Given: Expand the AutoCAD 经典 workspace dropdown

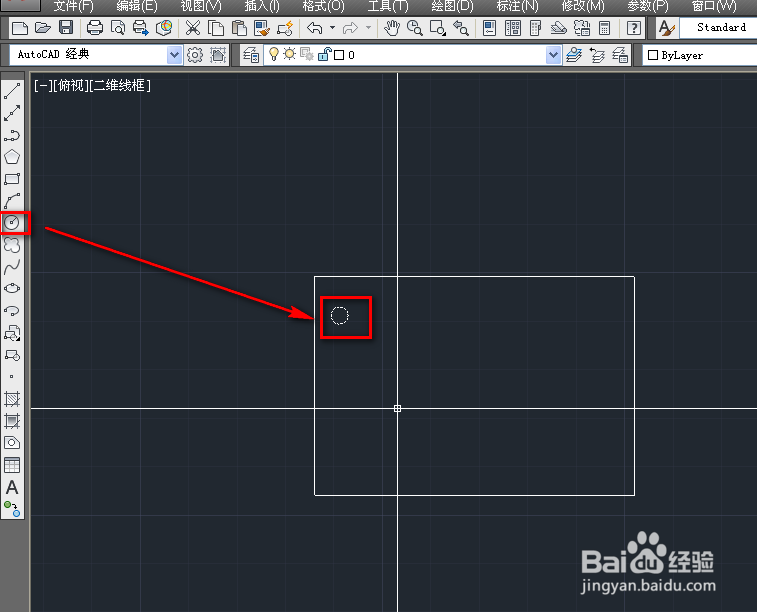Looking at the screenshot, I should click(x=174, y=55).
